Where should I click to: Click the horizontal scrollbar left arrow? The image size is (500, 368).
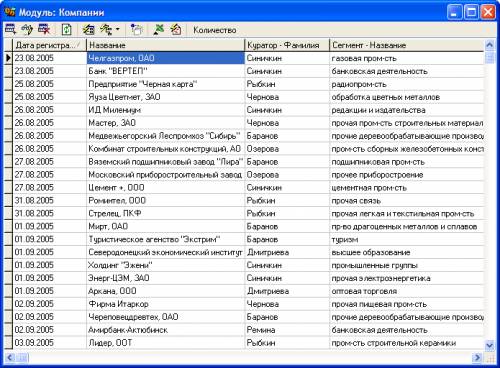tap(10, 358)
